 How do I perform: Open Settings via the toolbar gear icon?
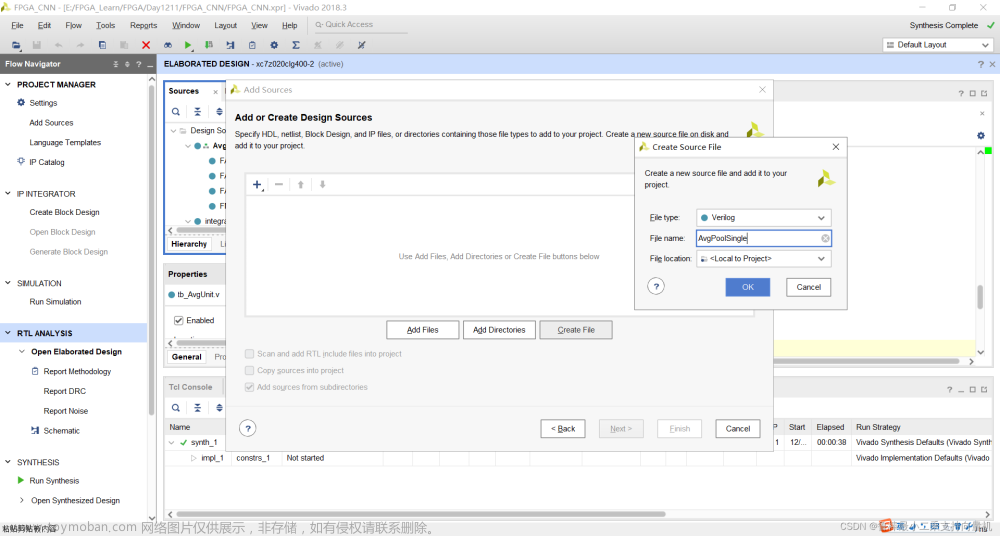coord(274,45)
